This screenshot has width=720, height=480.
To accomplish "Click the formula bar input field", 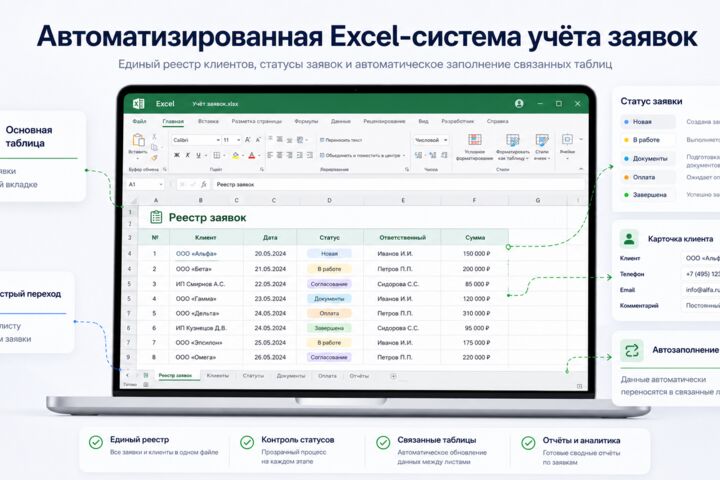I will [x=398, y=185].
